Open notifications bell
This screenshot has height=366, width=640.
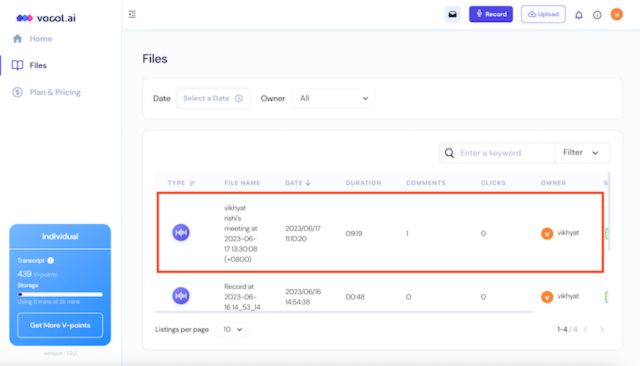coord(579,15)
